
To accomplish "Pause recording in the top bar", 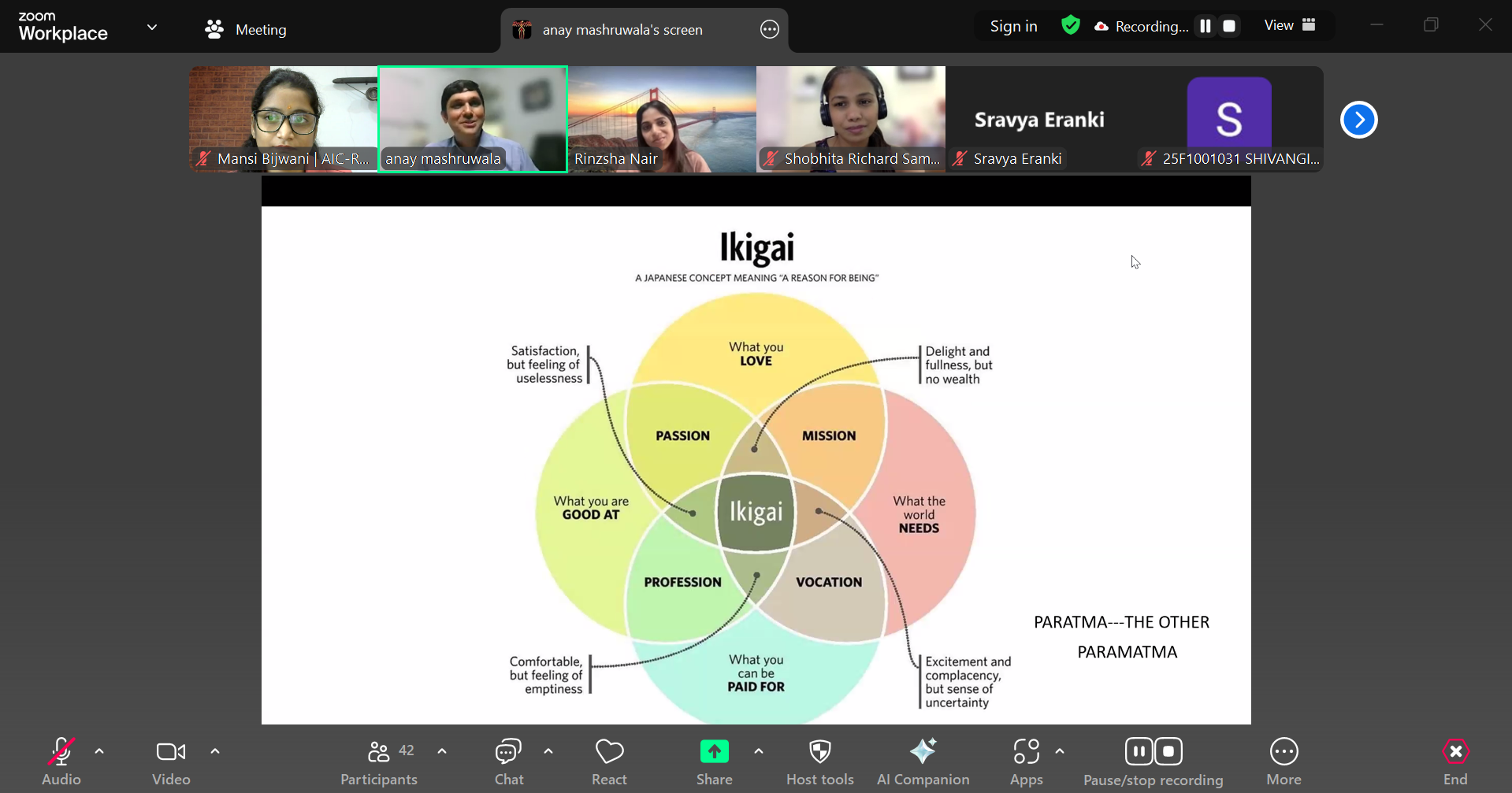I will (x=1205, y=26).
